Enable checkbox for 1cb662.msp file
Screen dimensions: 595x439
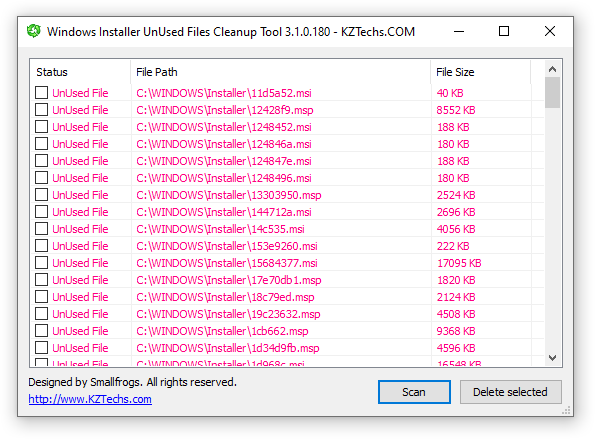(x=41, y=330)
